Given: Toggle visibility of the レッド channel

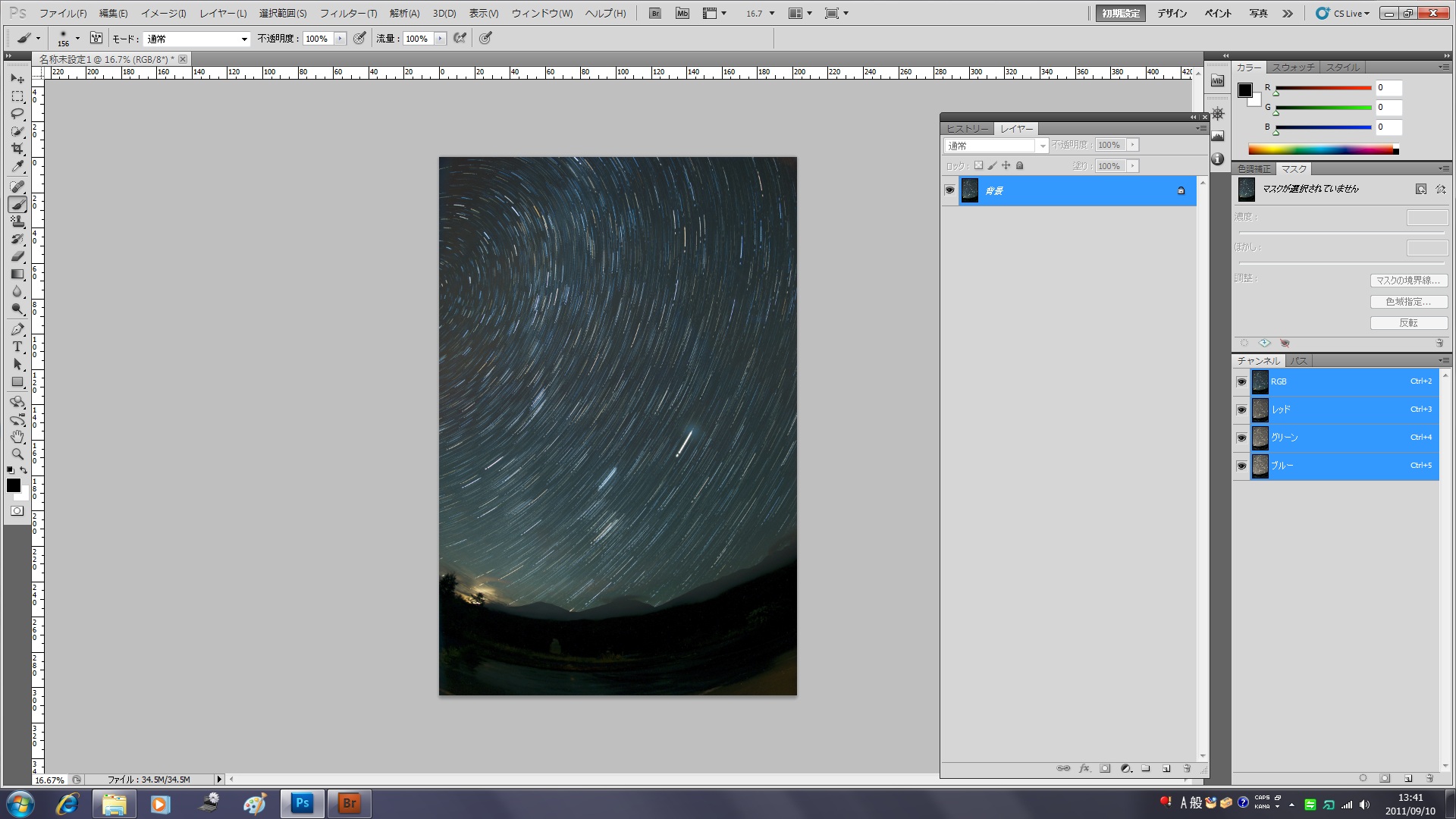Looking at the screenshot, I should click(1241, 409).
